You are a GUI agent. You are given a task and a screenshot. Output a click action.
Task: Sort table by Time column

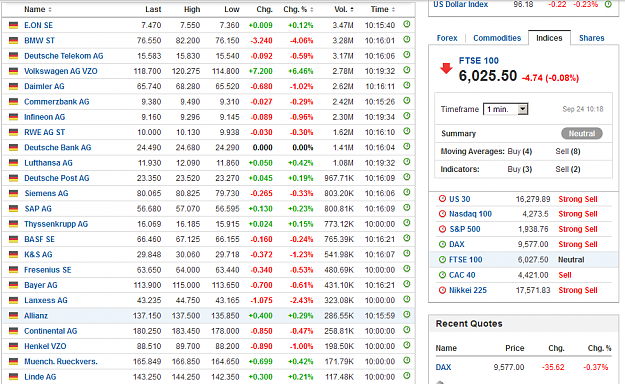pos(383,9)
